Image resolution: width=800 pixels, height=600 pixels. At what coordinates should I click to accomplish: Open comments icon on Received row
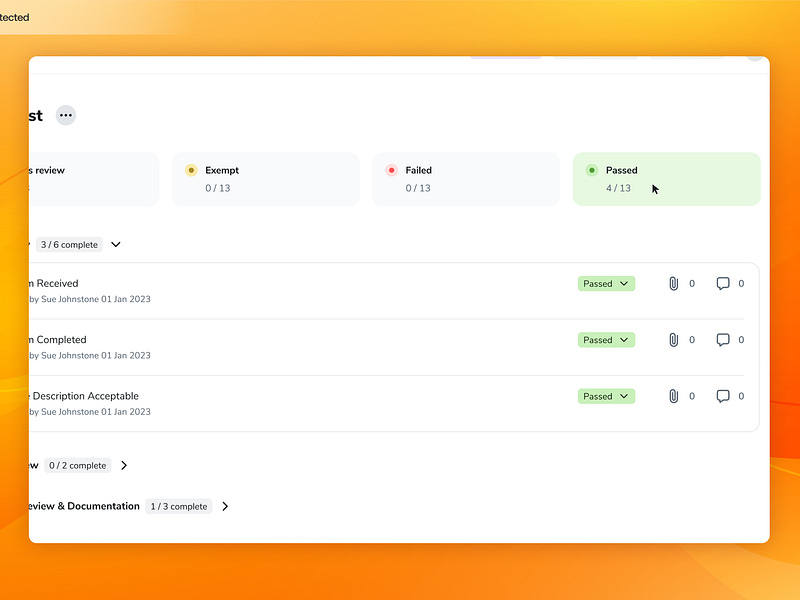click(x=723, y=284)
